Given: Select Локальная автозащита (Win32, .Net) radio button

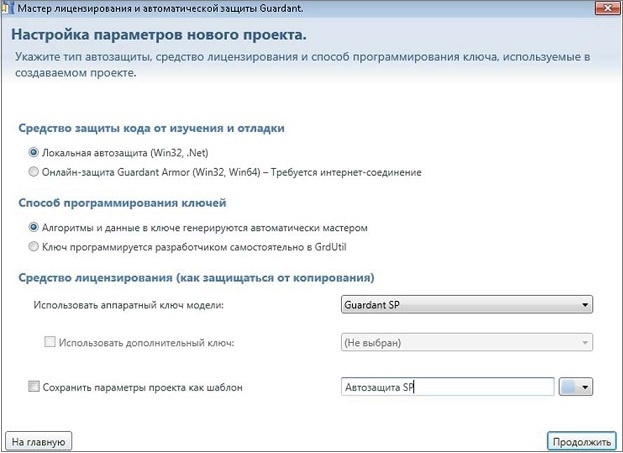Looking at the screenshot, I should click(x=35, y=153).
